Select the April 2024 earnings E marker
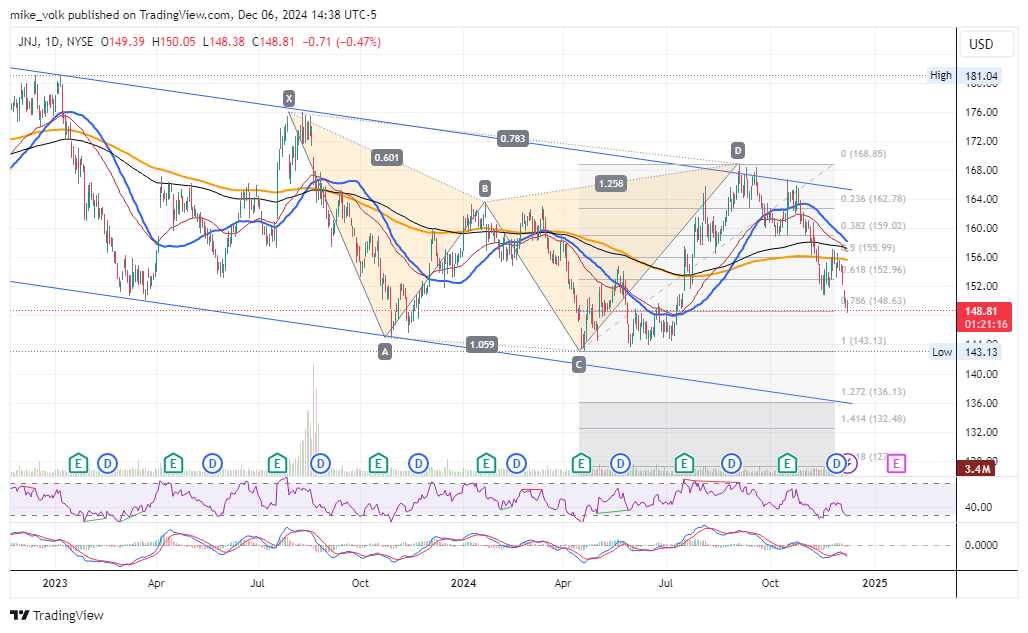 581,464
